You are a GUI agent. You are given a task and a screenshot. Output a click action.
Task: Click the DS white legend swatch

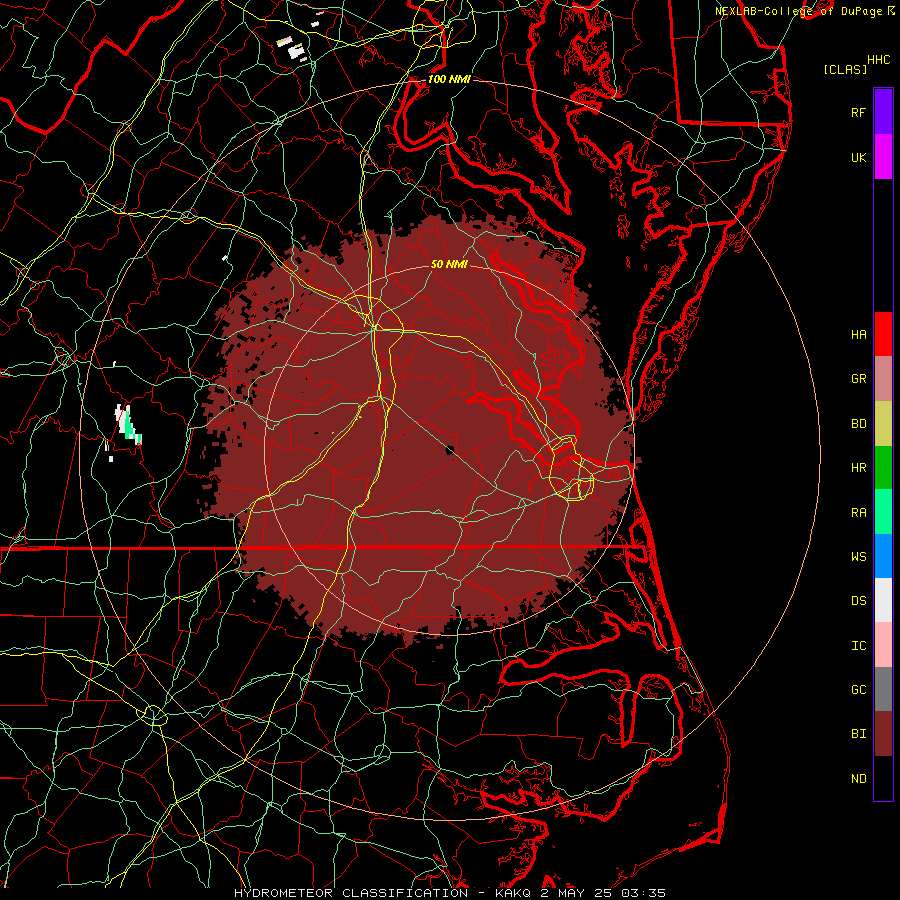[x=883, y=600]
